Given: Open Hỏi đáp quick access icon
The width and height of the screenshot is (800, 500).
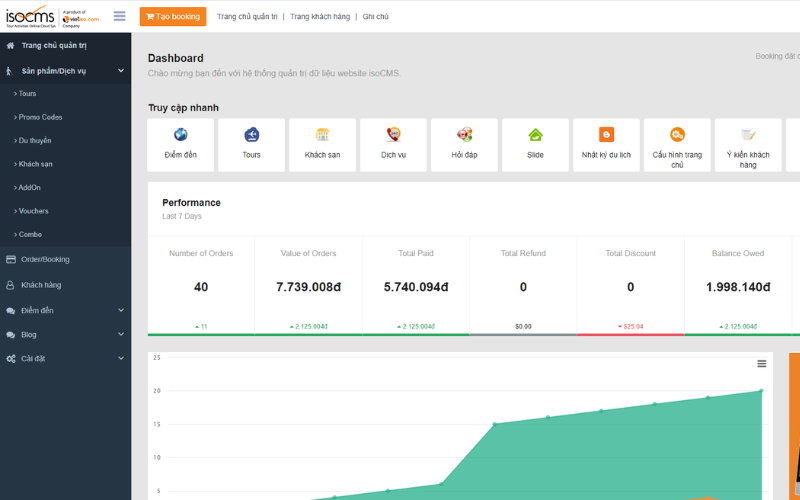Looking at the screenshot, I should click(x=464, y=135).
